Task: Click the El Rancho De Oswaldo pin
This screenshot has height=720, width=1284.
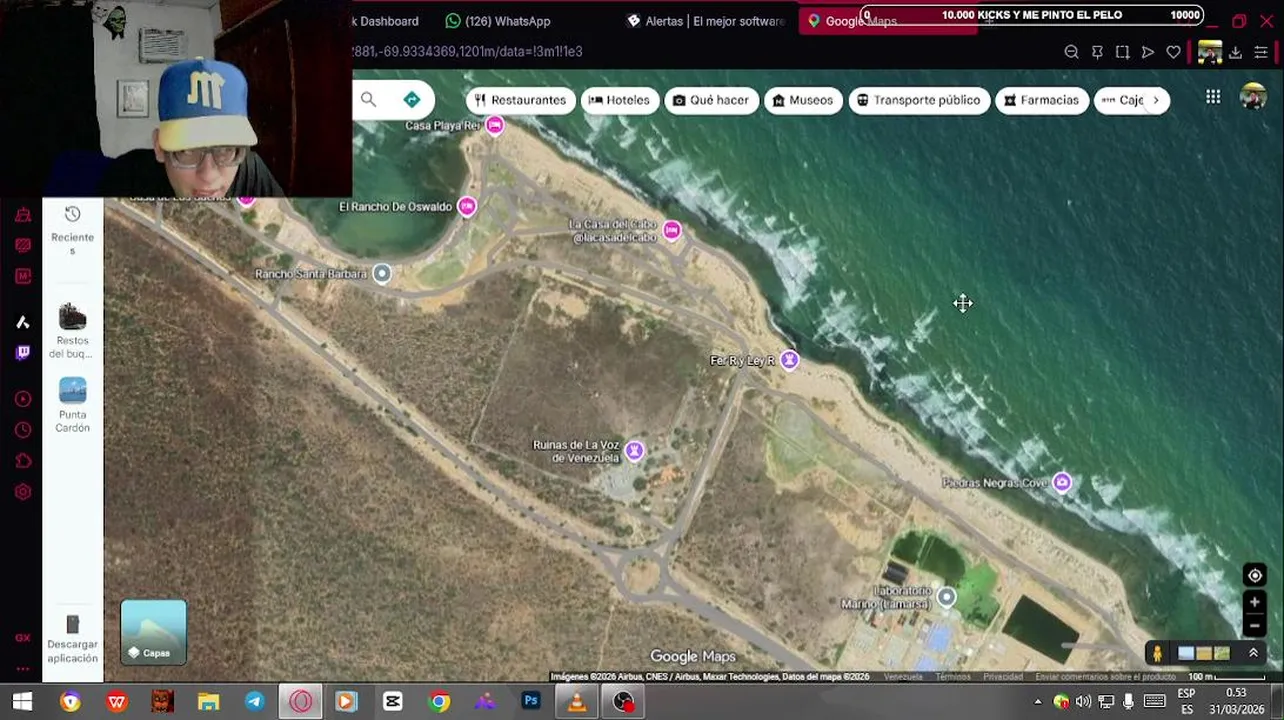Action: coord(467,206)
